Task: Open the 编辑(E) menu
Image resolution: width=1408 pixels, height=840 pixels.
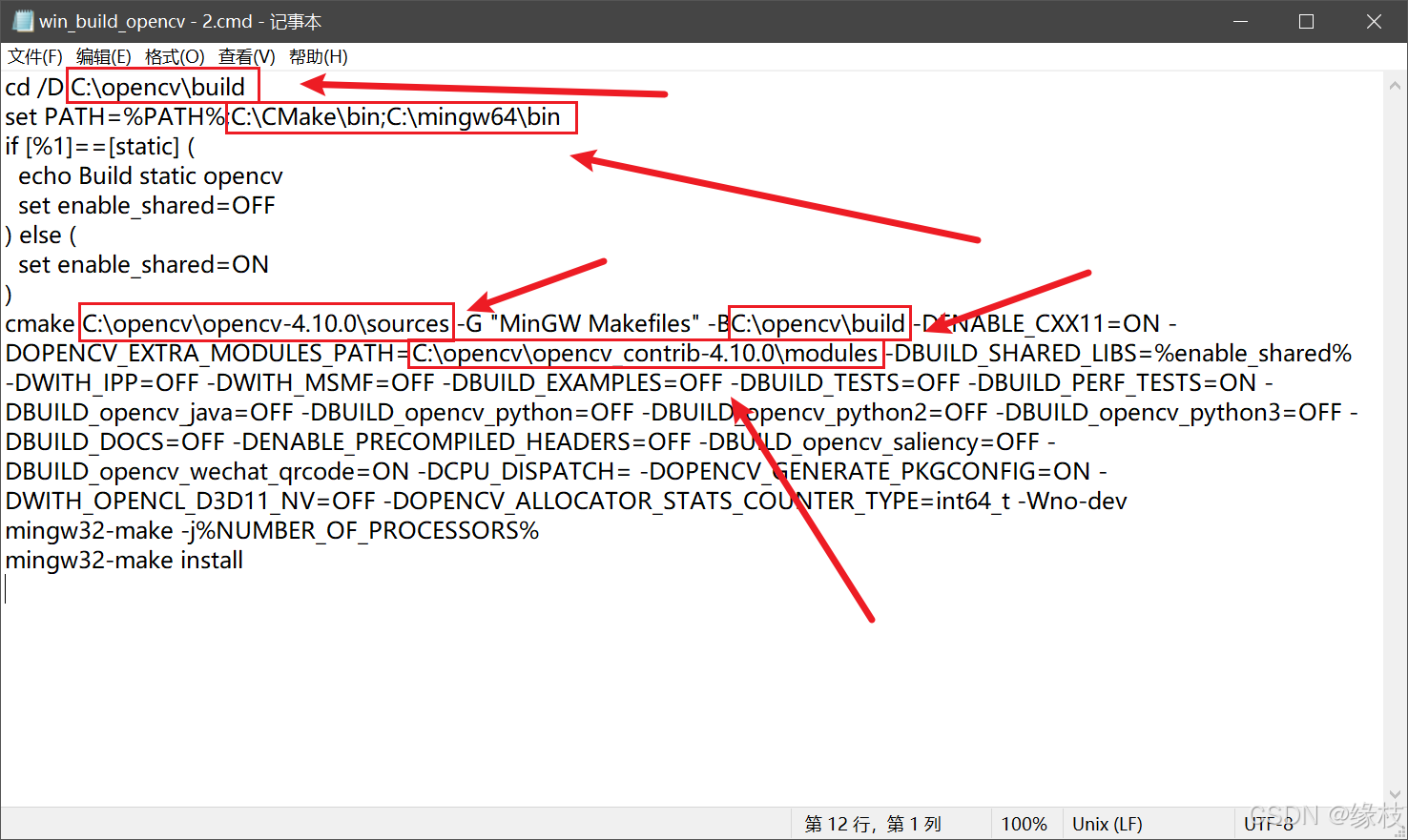Action: [104, 56]
